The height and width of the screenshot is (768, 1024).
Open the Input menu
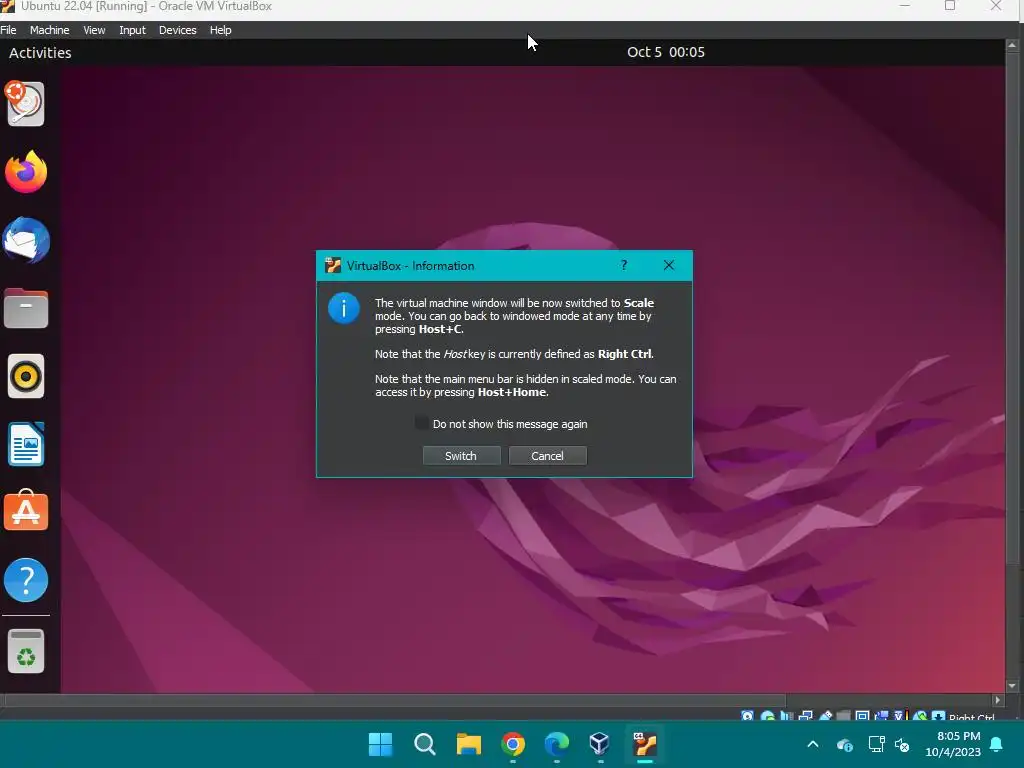[x=133, y=30]
